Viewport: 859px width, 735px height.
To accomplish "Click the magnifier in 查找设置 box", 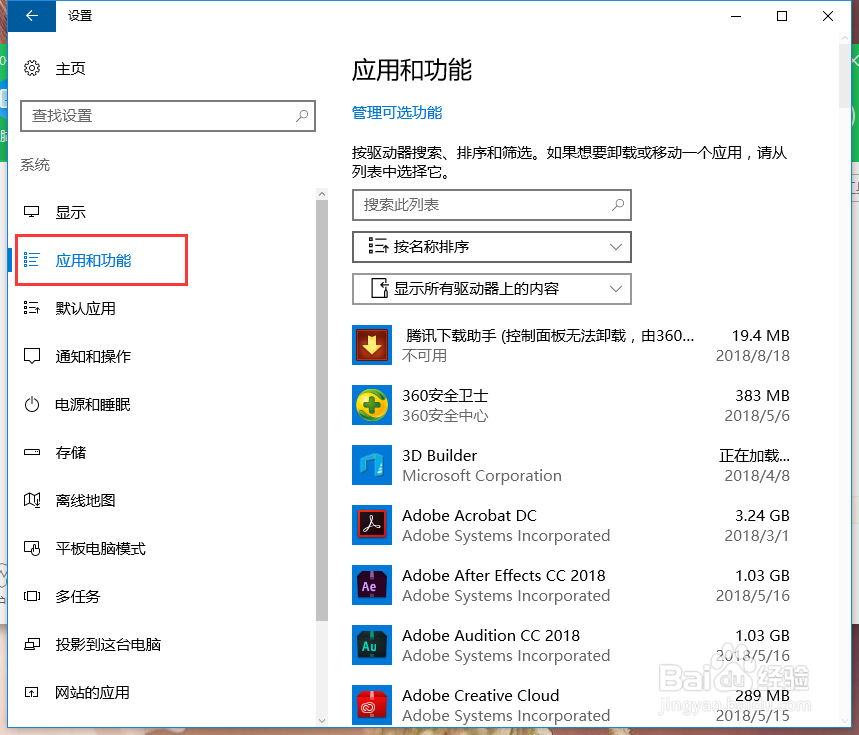I will click(x=302, y=116).
